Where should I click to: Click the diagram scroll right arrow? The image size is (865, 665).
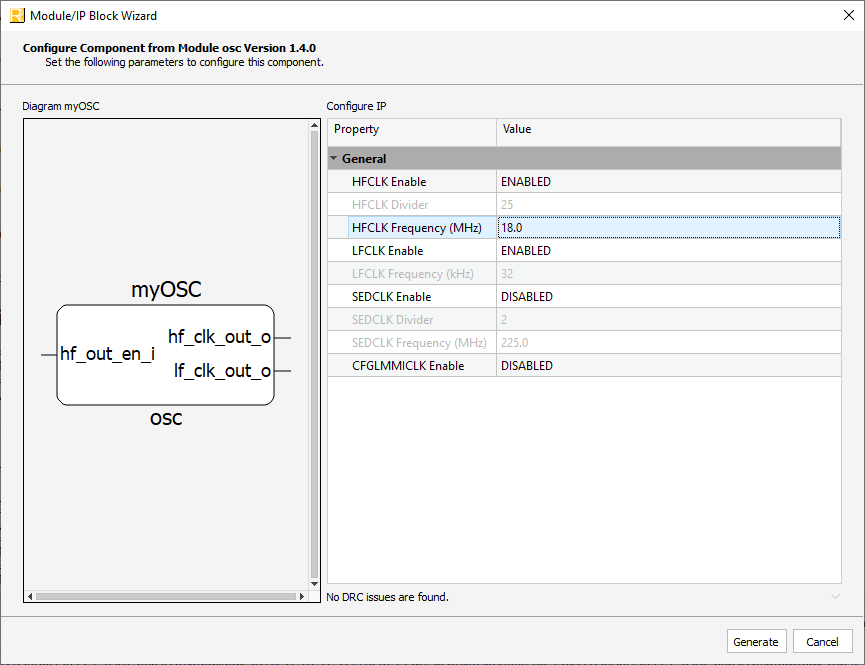point(302,596)
